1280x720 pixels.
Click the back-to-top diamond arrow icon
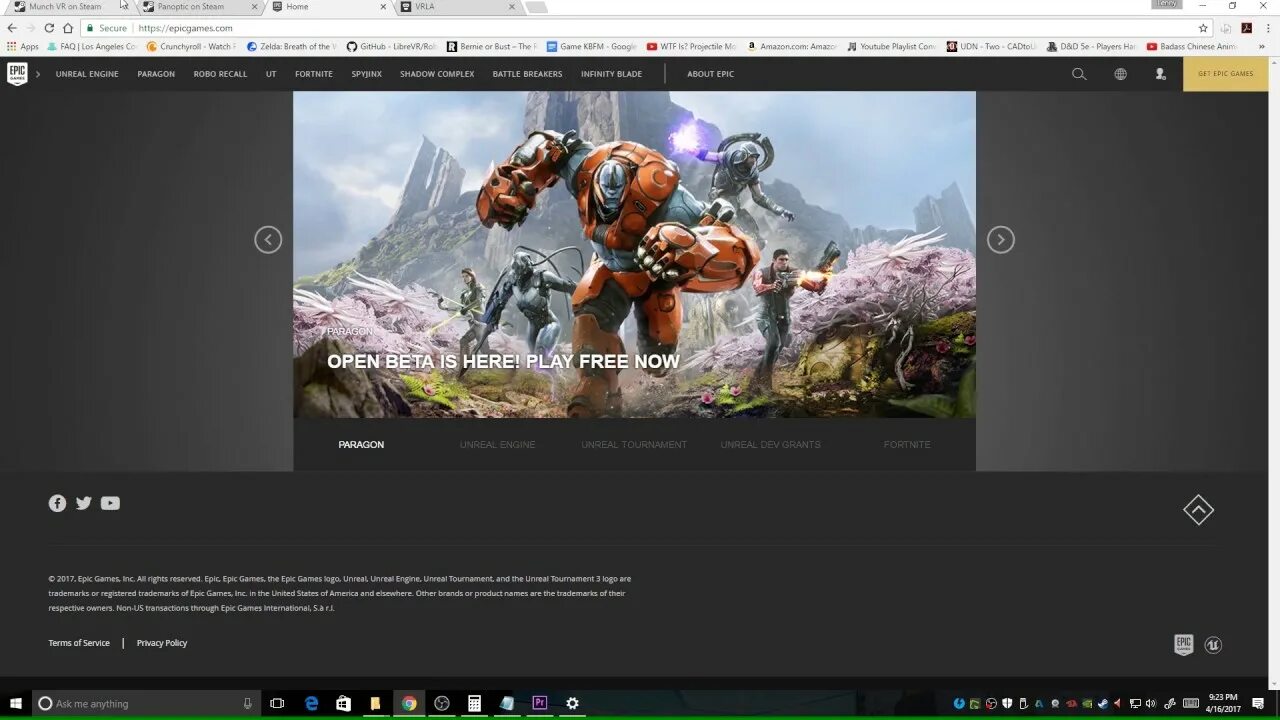coord(1198,510)
